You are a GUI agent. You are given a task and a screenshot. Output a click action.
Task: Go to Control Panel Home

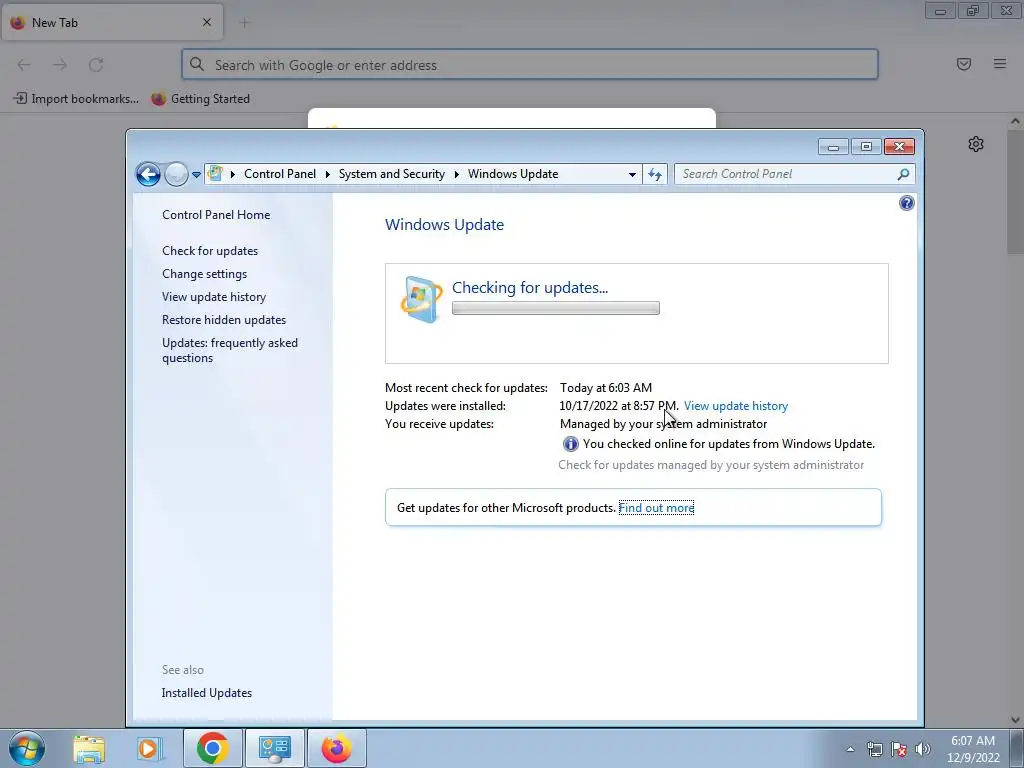coord(216,215)
